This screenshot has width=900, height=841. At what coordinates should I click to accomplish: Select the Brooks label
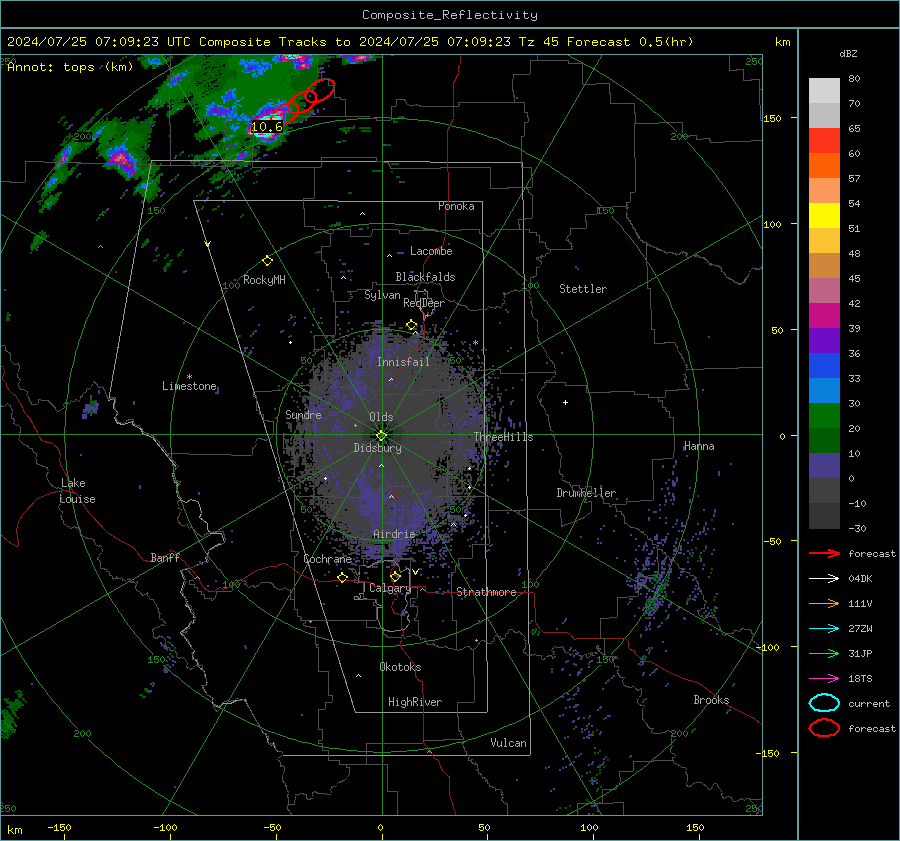(711, 700)
